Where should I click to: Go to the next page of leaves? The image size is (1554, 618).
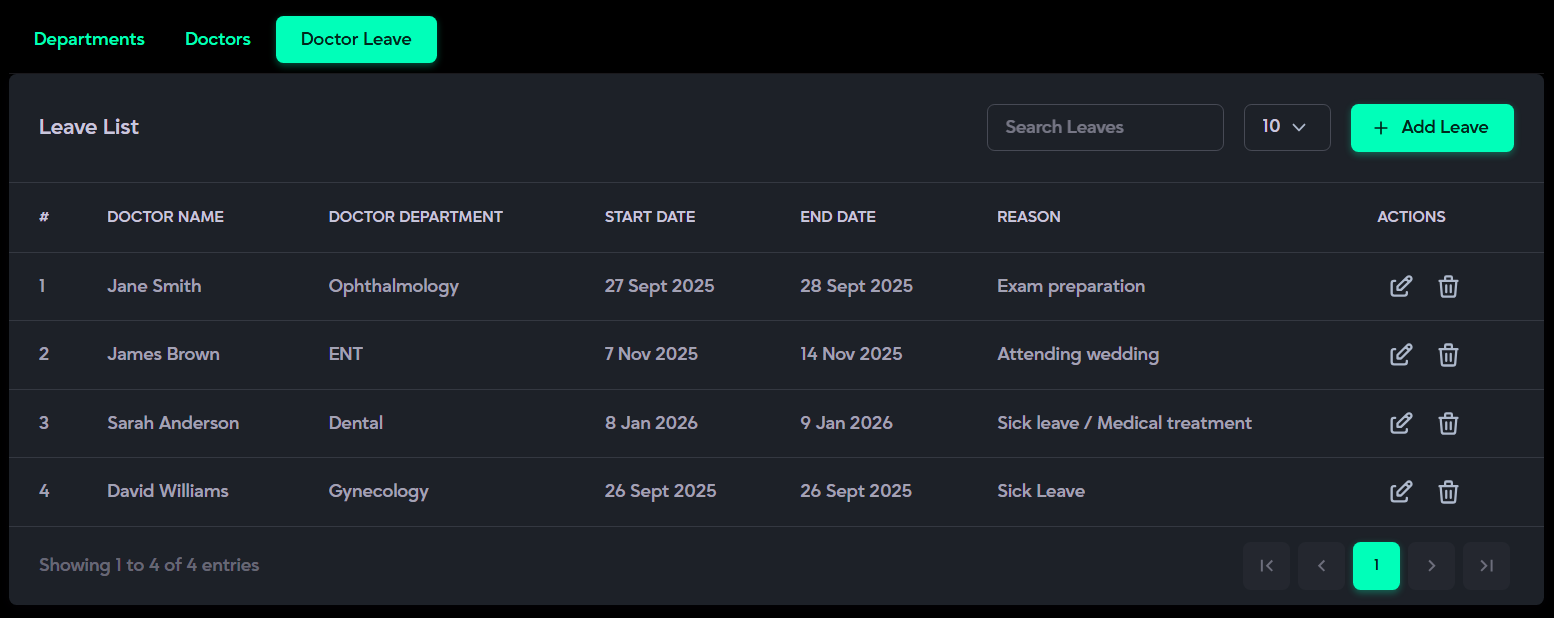click(x=1431, y=566)
